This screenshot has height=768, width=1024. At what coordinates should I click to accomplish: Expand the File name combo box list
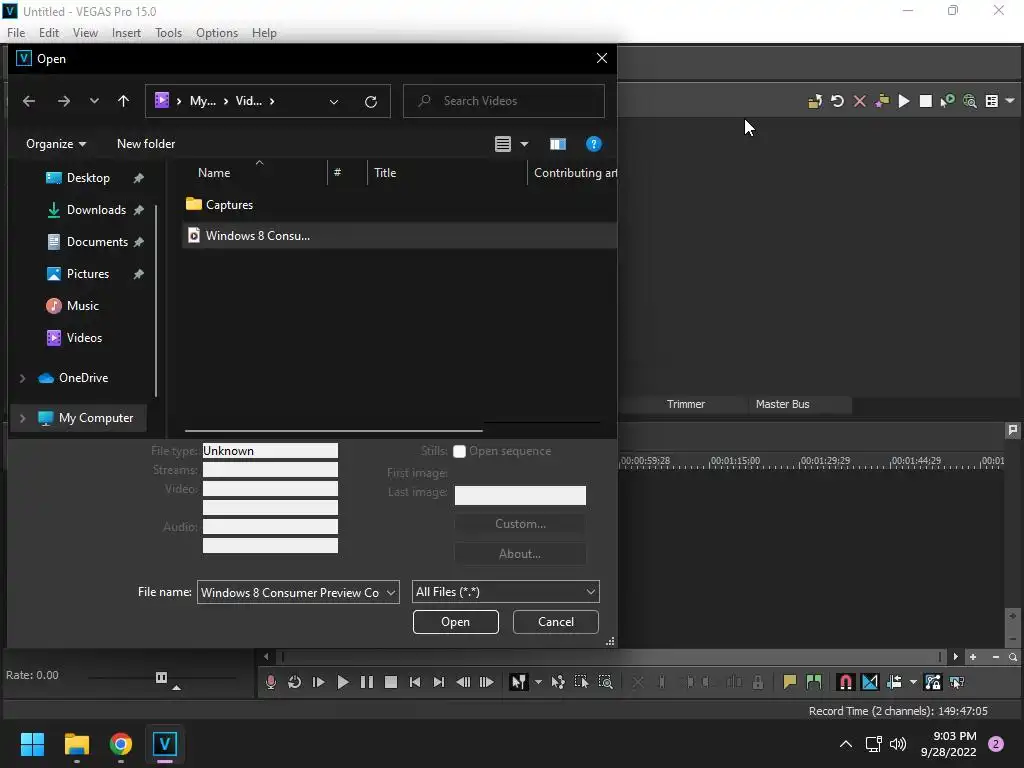coord(391,592)
